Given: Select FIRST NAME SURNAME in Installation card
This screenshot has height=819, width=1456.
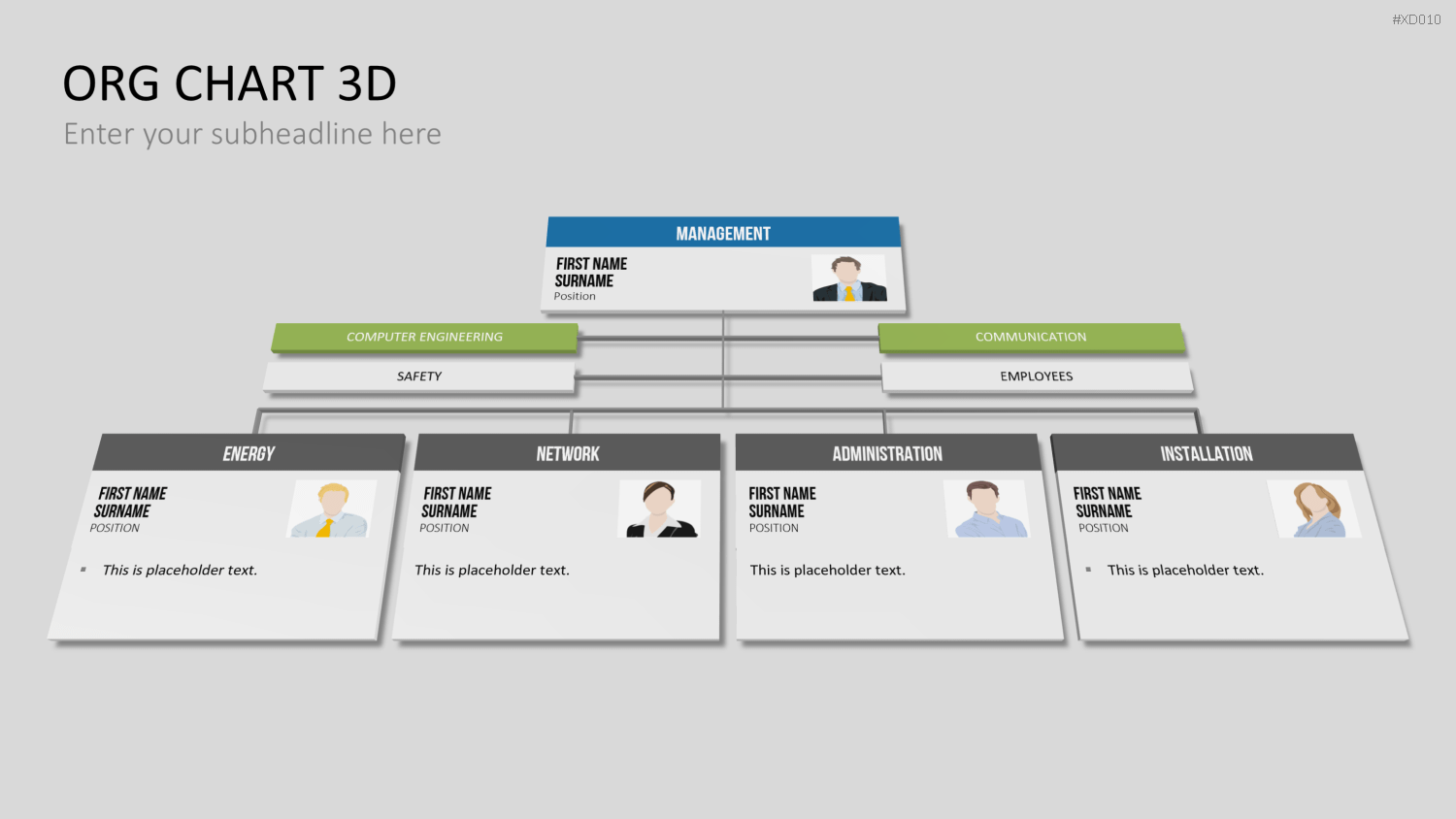Looking at the screenshot, I should (1108, 503).
